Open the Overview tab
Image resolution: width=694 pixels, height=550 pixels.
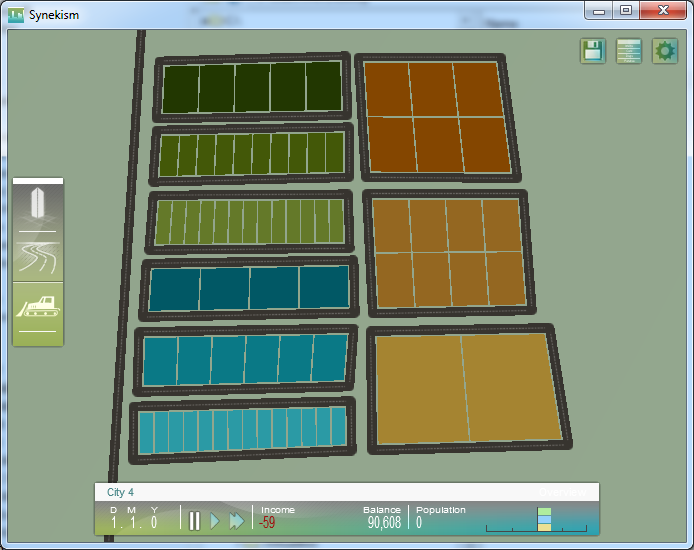coord(563,492)
